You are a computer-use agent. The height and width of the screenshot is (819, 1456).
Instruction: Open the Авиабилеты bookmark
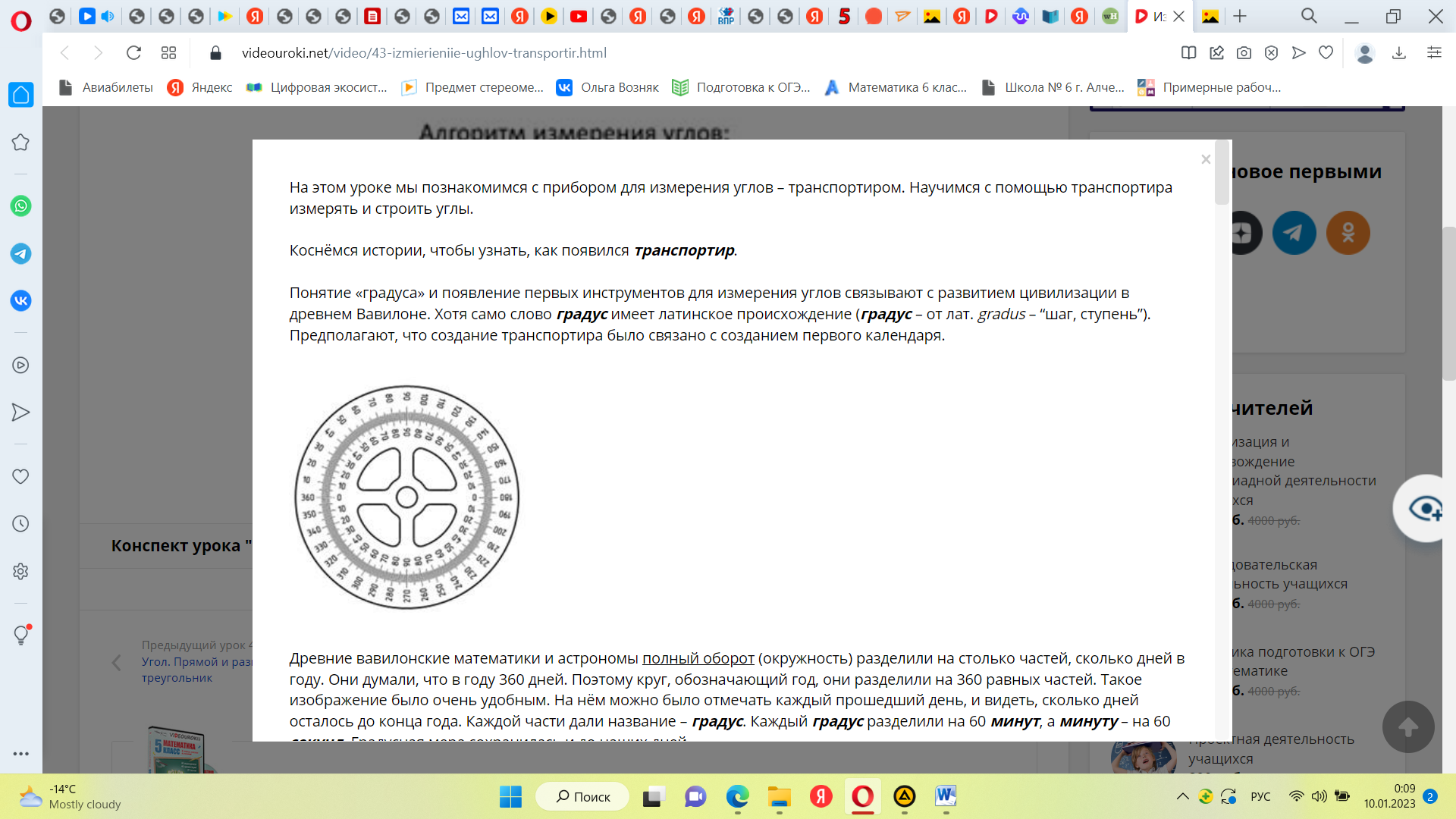click(x=106, y=87)
